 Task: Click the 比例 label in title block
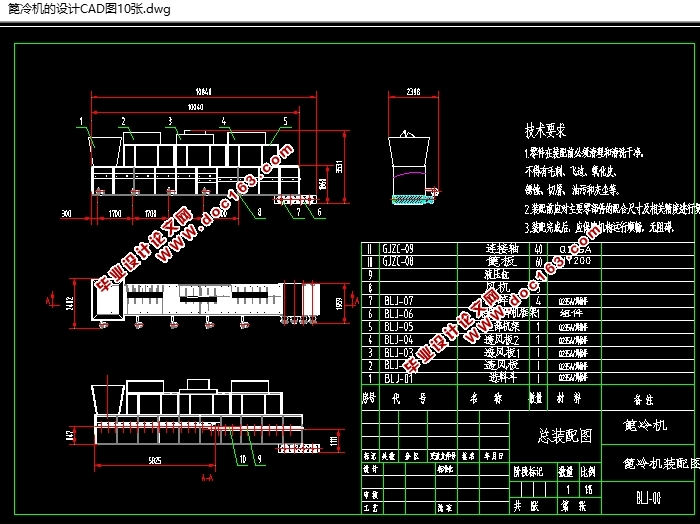point(588,472)
